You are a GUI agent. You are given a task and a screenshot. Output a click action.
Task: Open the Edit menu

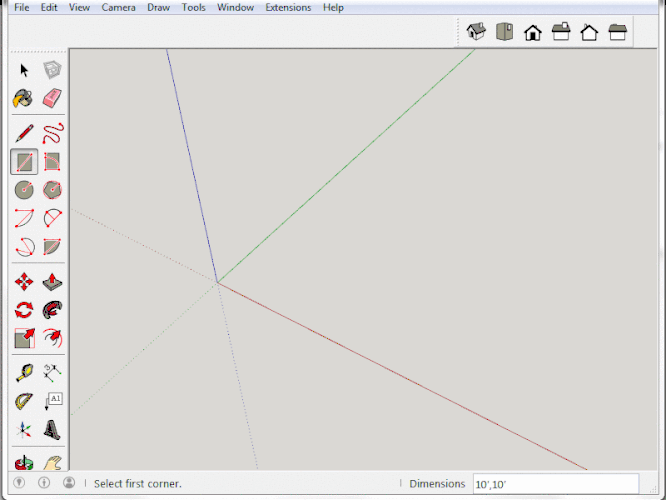(x=49, y=7)
